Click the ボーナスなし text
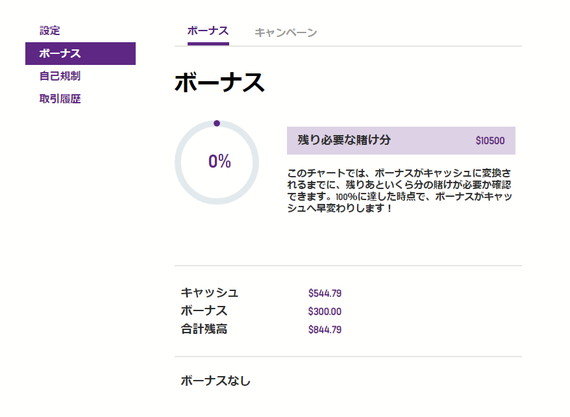570x417 pixels. [x=216, y=381]
